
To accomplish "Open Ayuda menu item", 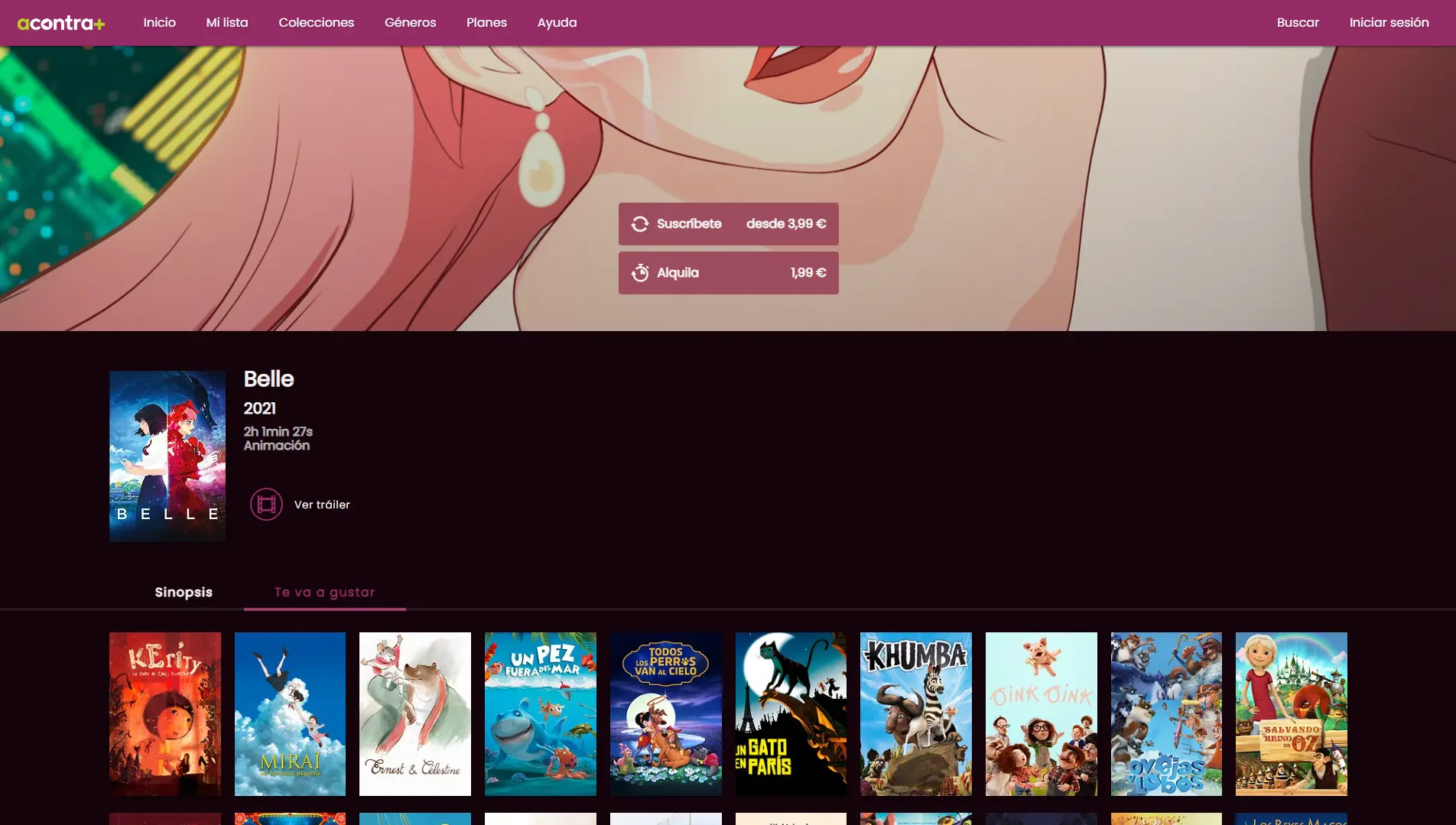I will point(557,23).
